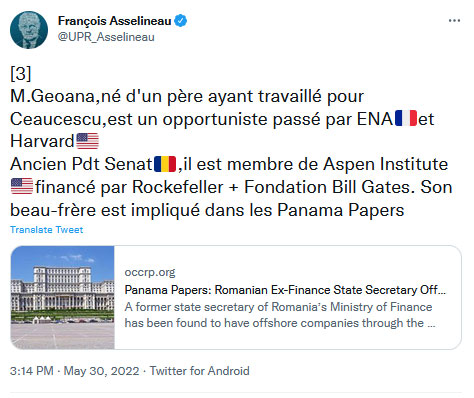The height and width of the screenshot is (398, 474).
Task: Click the article description about former state secretary
Action: (x=280, y=315)
